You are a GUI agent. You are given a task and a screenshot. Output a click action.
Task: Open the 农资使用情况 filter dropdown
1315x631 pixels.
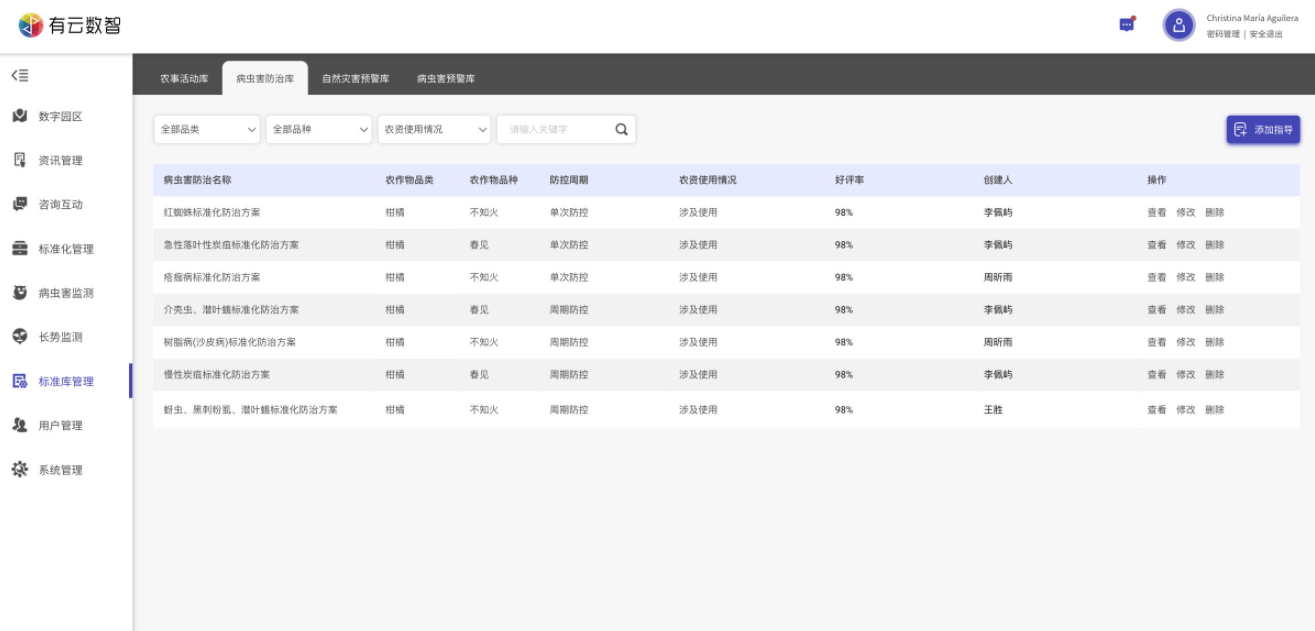click(434, 129)
